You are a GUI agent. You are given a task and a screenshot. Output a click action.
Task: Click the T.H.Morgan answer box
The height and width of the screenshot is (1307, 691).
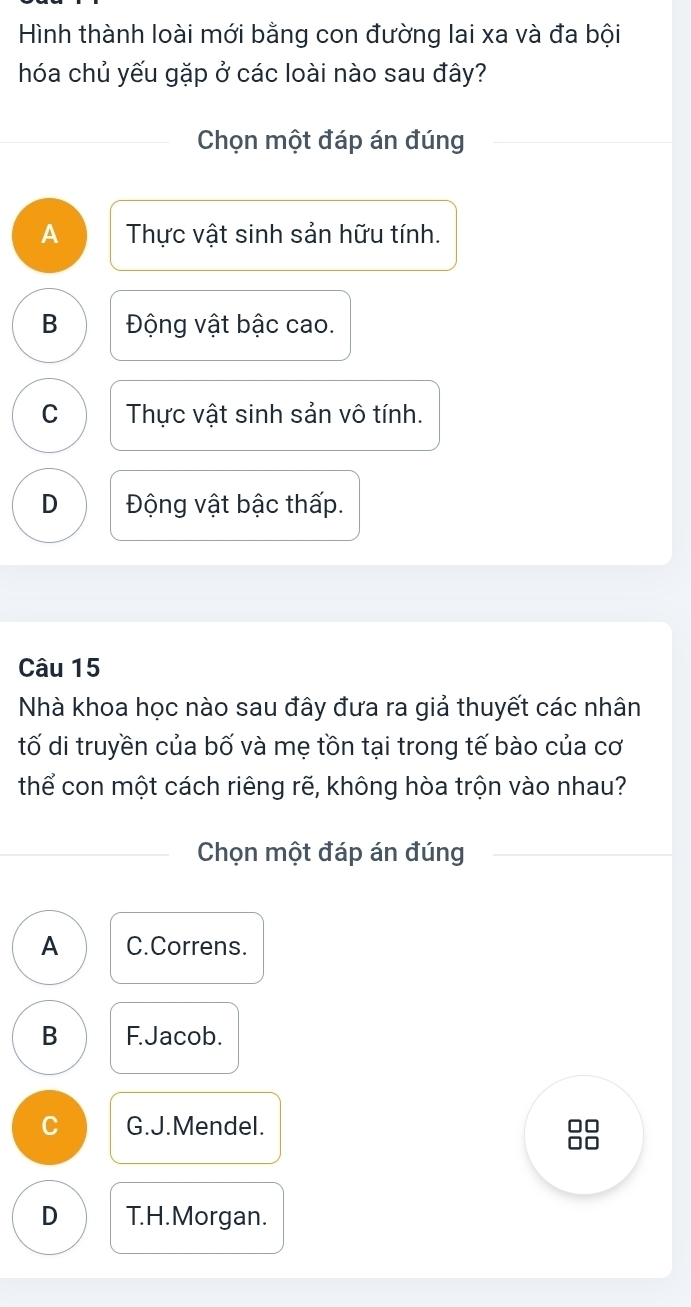[197, 1217]
